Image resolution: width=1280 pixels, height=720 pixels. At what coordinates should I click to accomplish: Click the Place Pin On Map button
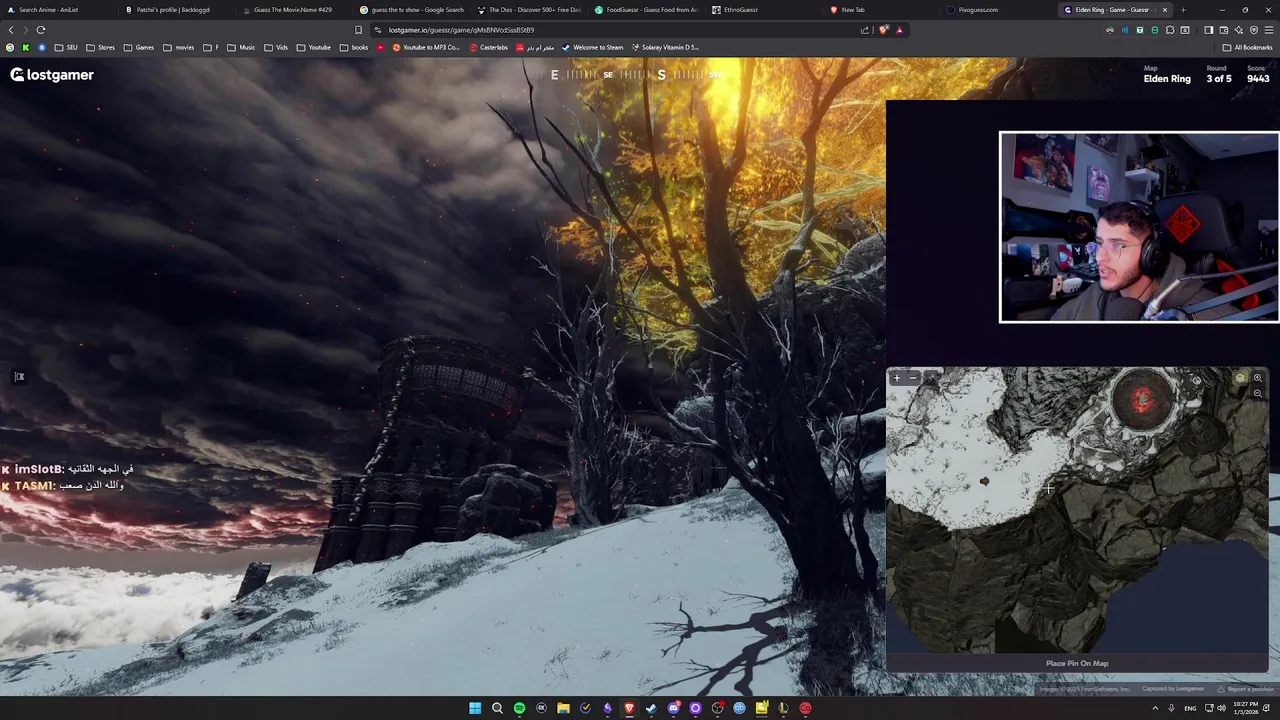(1077, 663)
